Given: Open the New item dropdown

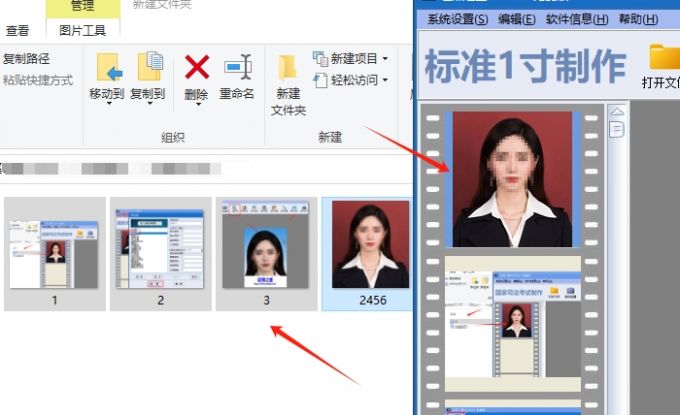Looking at the screenshot, I should tap(350, 59).
